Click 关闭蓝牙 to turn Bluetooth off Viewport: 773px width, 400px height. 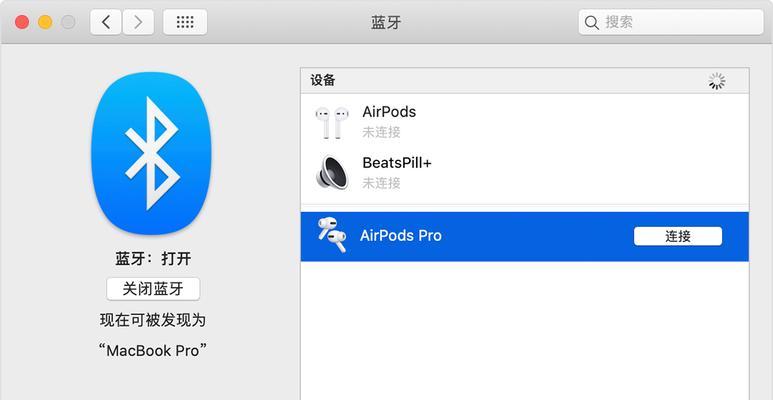pyautogui.click(x=153, y=289)
